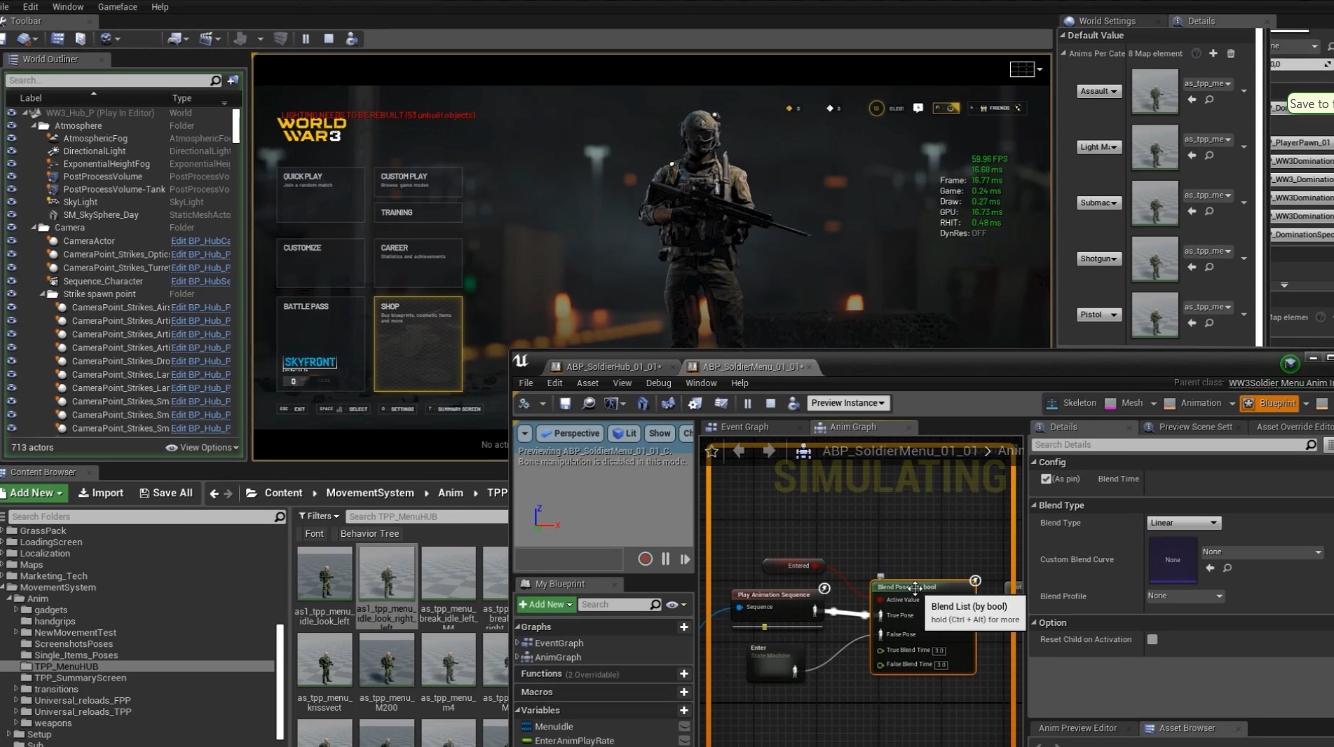Viewport: 1334px width, 747px height.
Task: Open the Shotgun category dropdown
Action: click(x=1099, y=259)
